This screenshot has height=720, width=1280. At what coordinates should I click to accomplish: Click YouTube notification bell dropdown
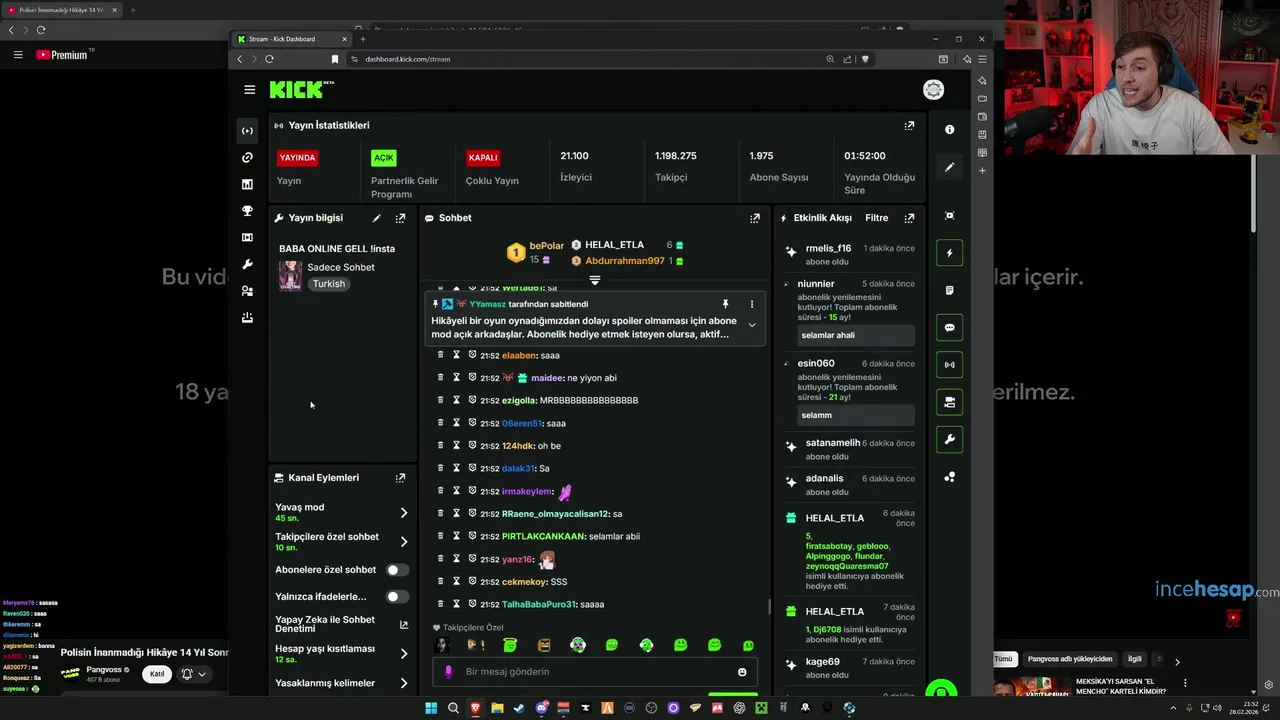click(x=193, y=674)
